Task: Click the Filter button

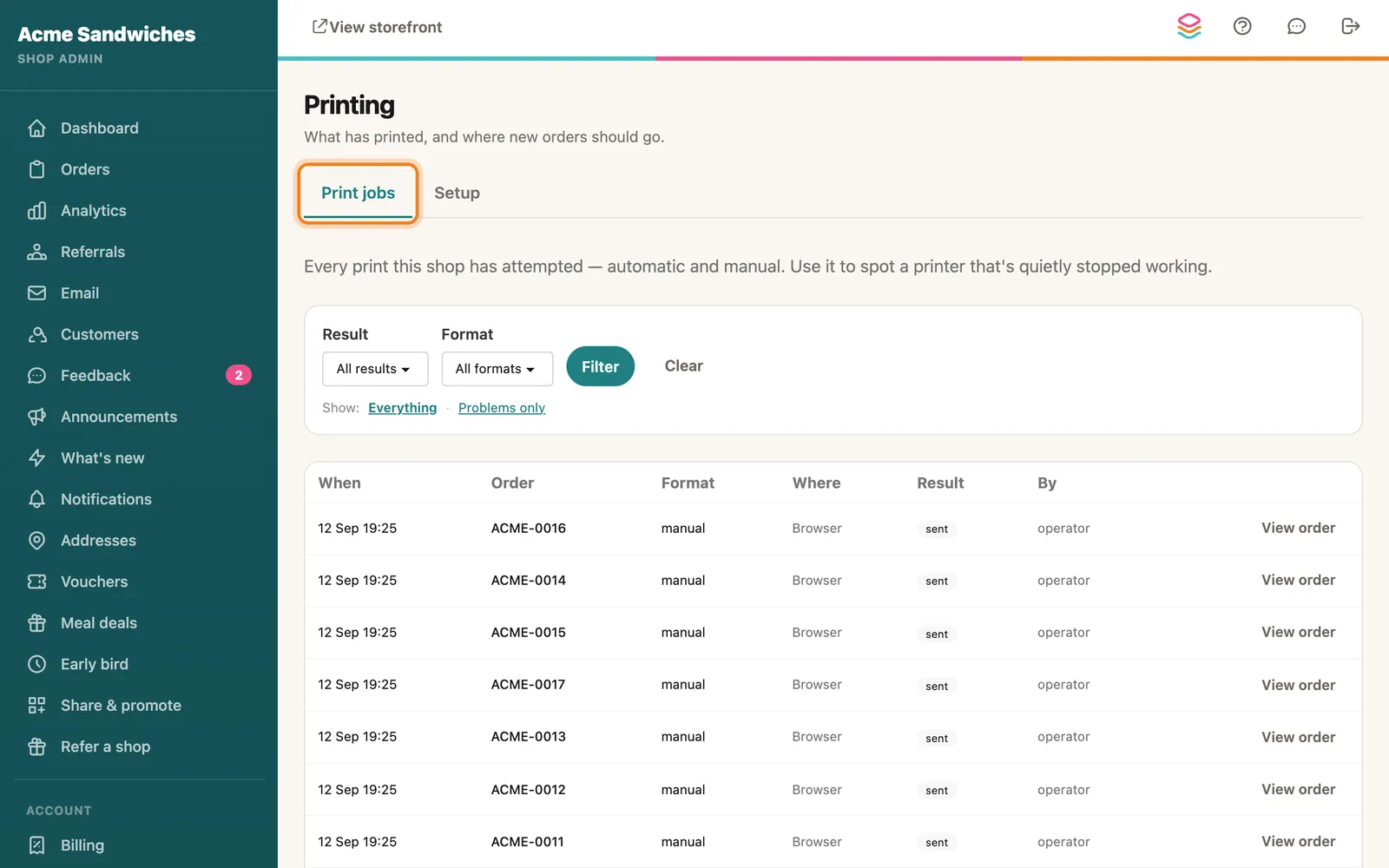Action: (x=600, y=366)
